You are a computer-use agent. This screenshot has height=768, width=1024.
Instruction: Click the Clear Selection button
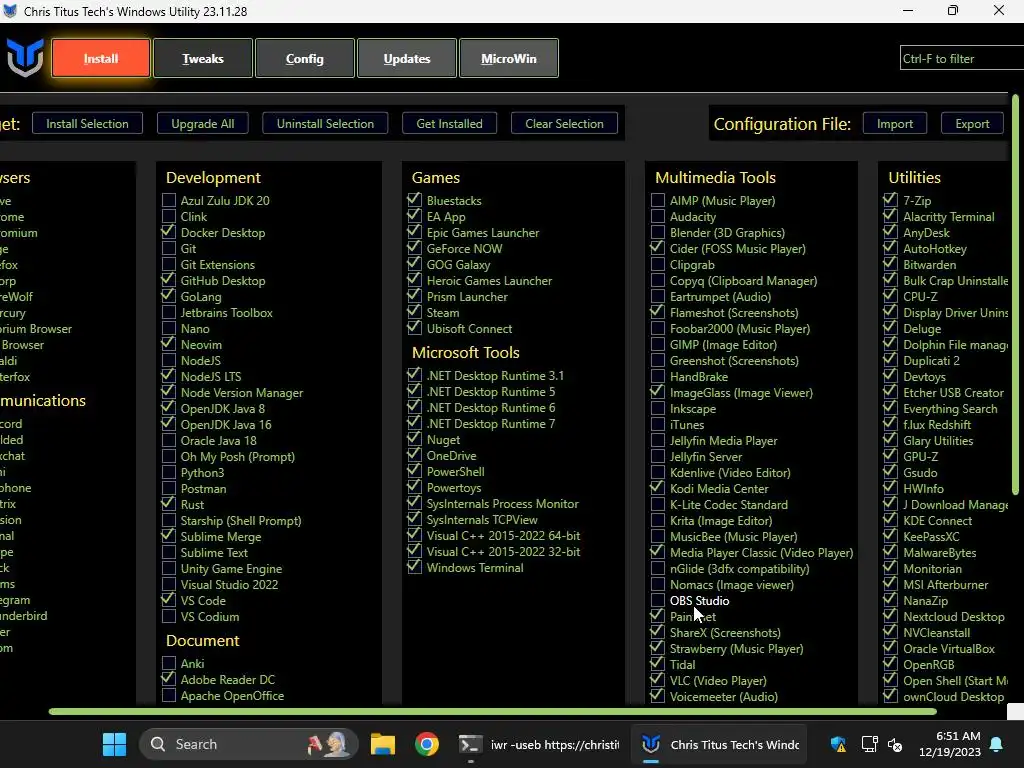click(x=564, y=123)
